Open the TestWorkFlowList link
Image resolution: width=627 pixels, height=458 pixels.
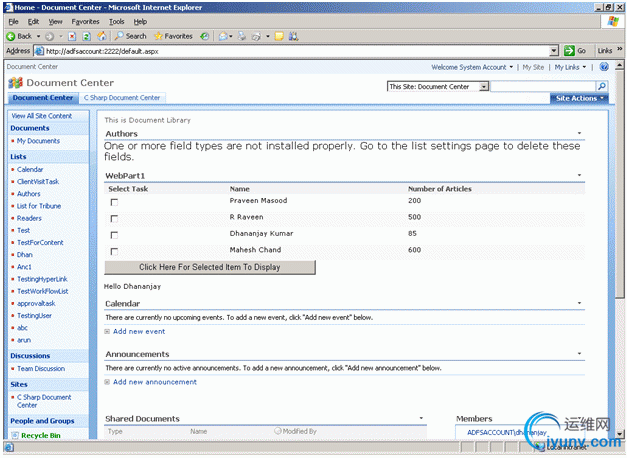42,291
